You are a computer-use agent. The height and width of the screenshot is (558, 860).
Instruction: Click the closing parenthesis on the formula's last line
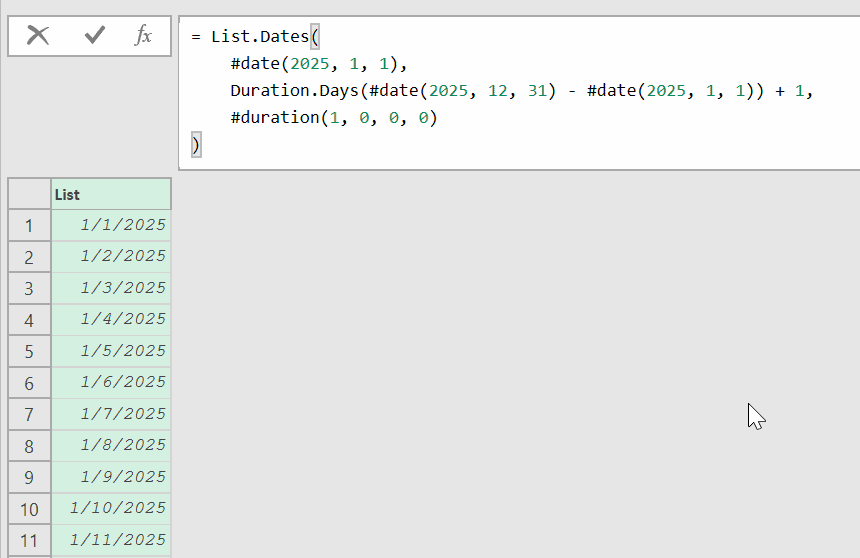click(196, 145)
